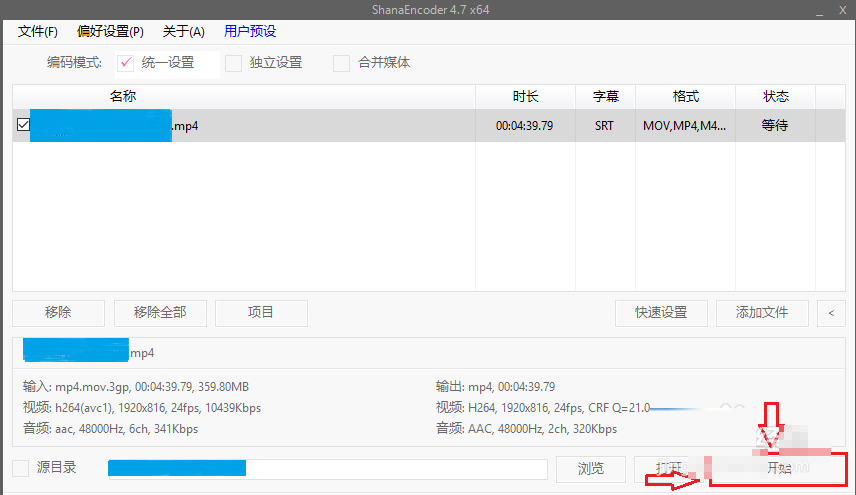Click the 状态 column header
Image resolution: width=856 pixels, height=495 pixels.
776,97
